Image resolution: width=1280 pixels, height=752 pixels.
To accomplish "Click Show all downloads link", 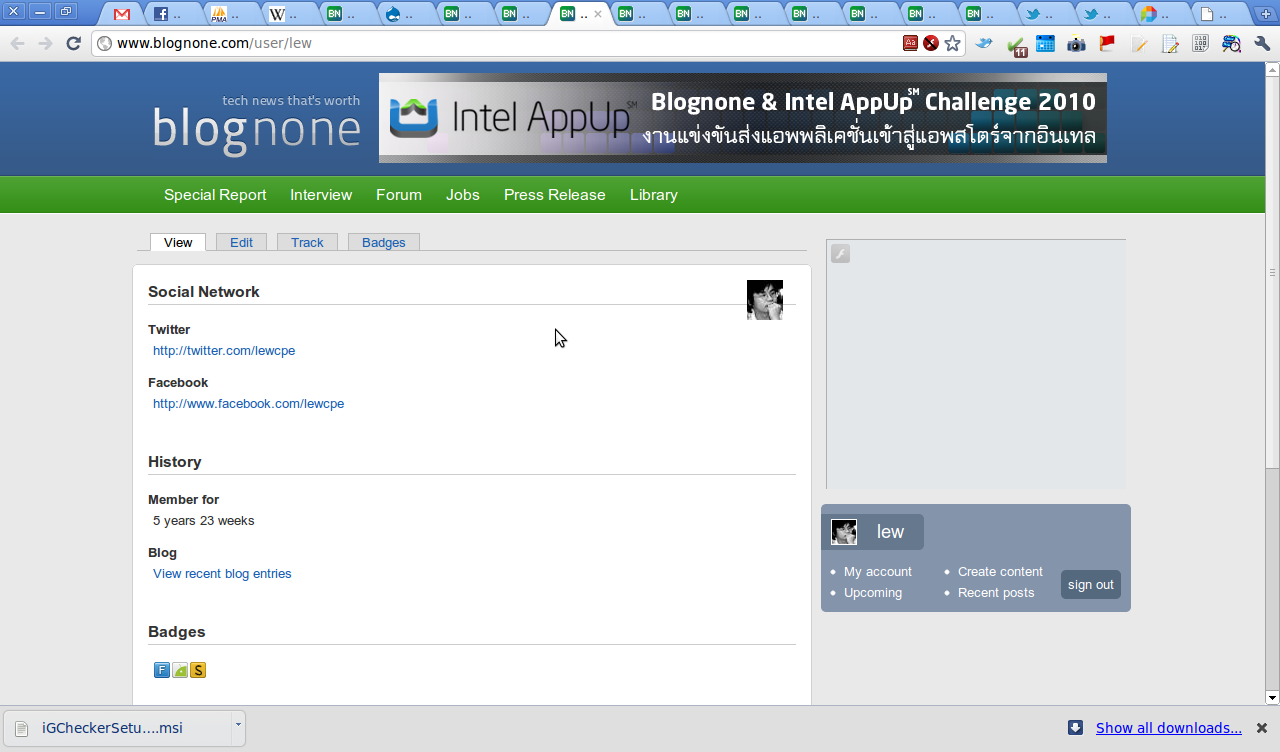I will tap(1169, 728).
